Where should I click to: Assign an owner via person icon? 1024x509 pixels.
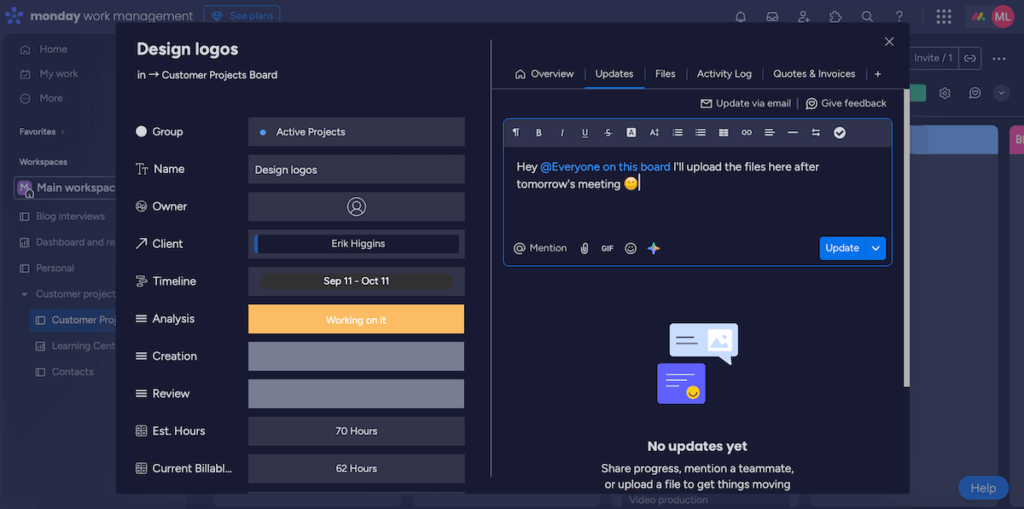[357, 206]
